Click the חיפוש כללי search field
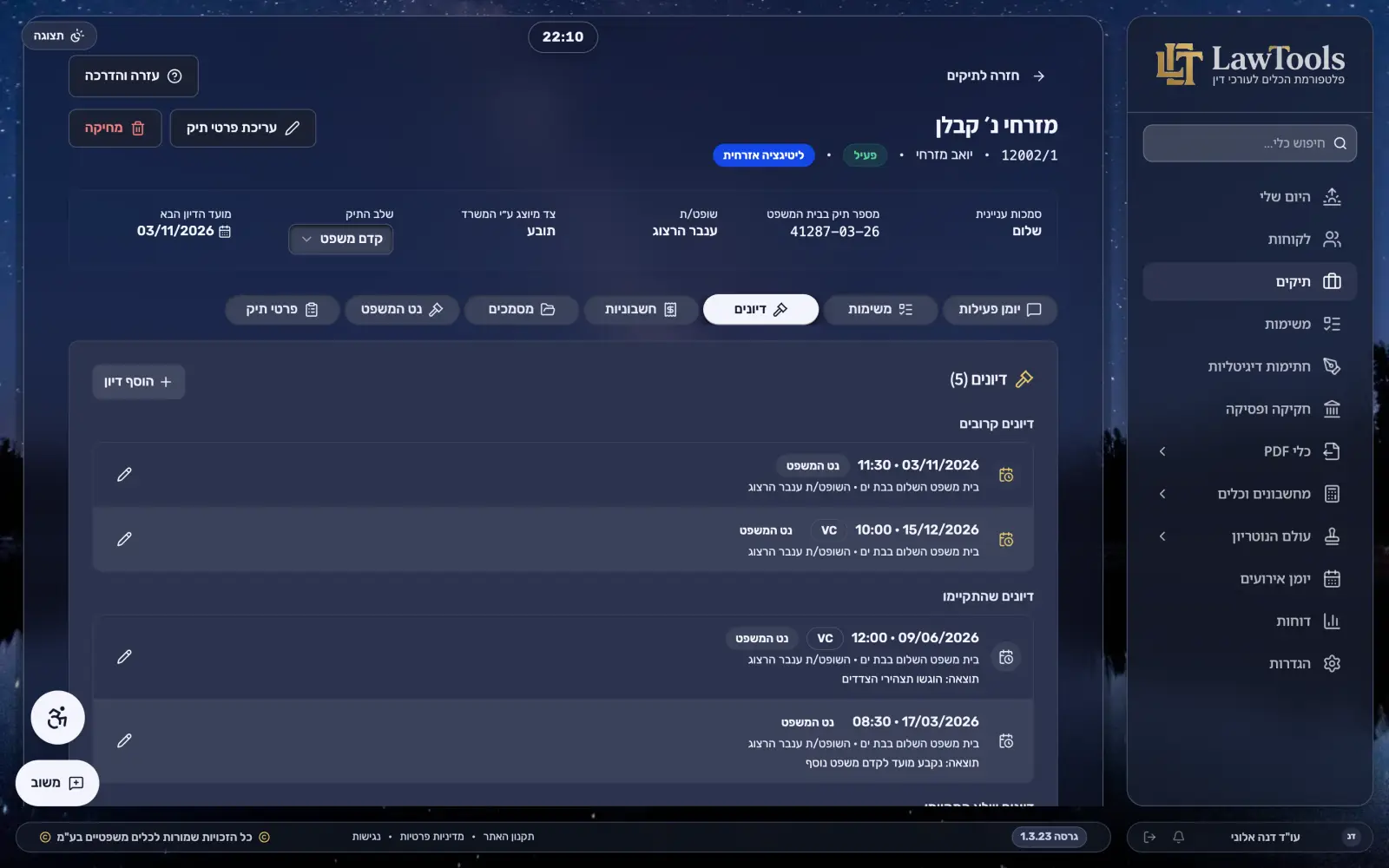The width and height of the screenshot is (1389, 868). (x=1249, y=143)
